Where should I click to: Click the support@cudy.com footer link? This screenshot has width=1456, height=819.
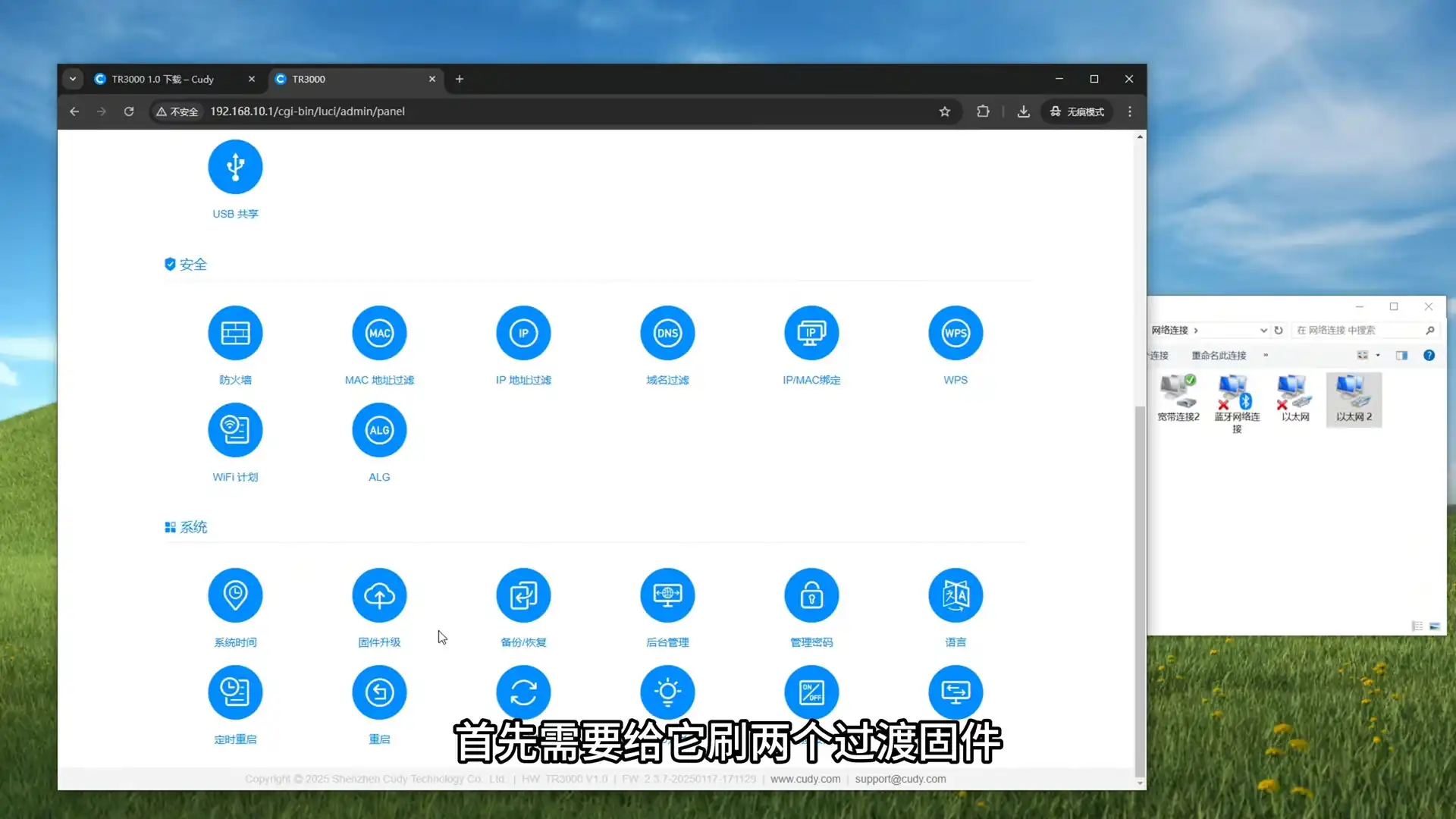pyautogui.click(x=900, y=779)
